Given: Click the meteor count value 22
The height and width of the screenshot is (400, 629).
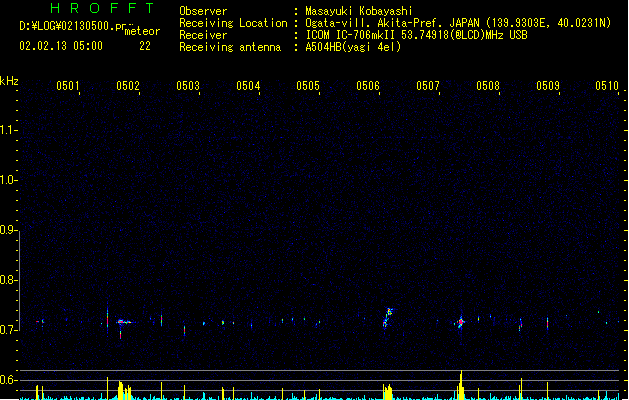Looking at the screenshot, I should (x=145, y=46).
